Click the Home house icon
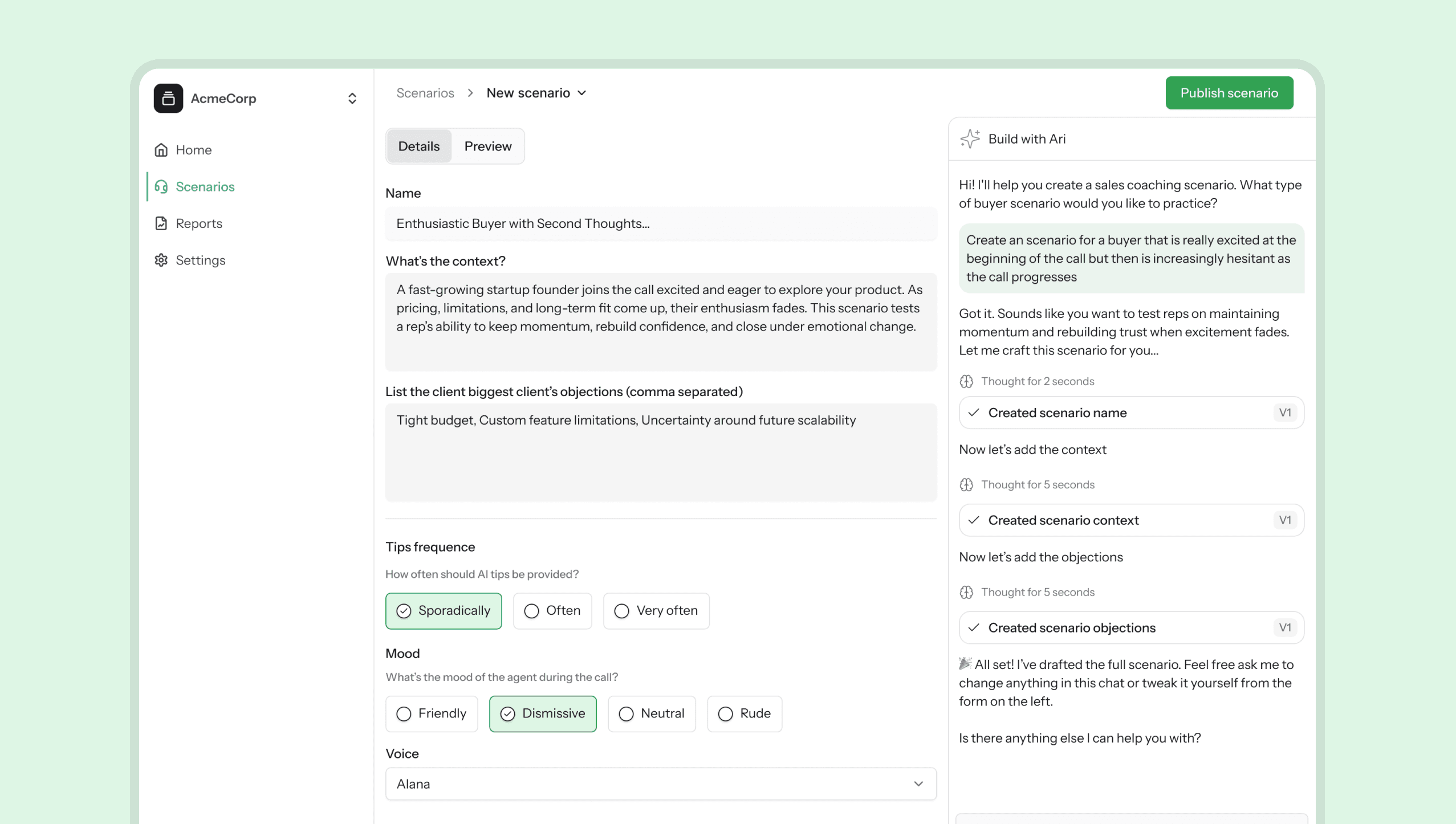The width and height of the screenshot is (1456, 824). [x=161, y=150]
